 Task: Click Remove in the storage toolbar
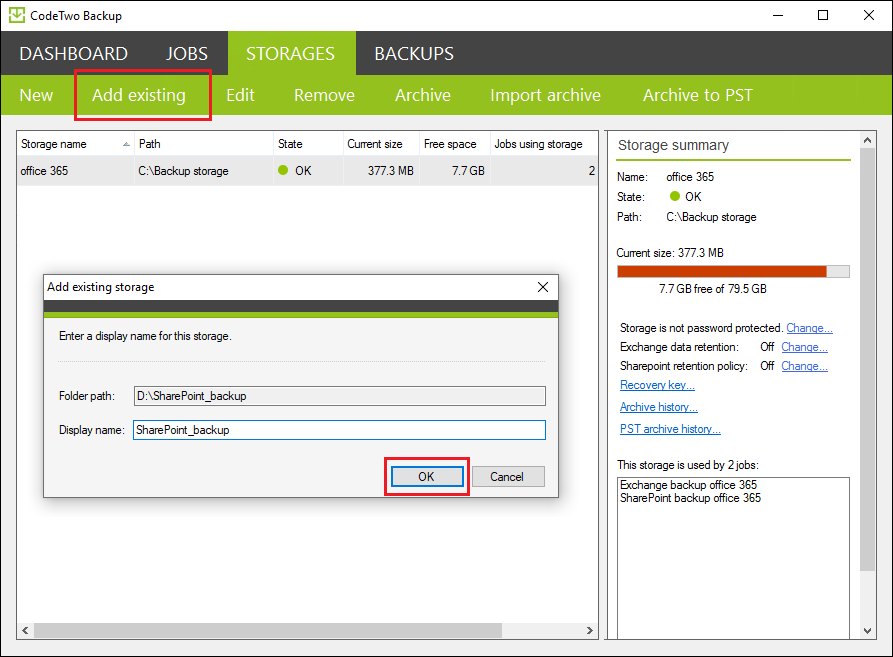324,95
